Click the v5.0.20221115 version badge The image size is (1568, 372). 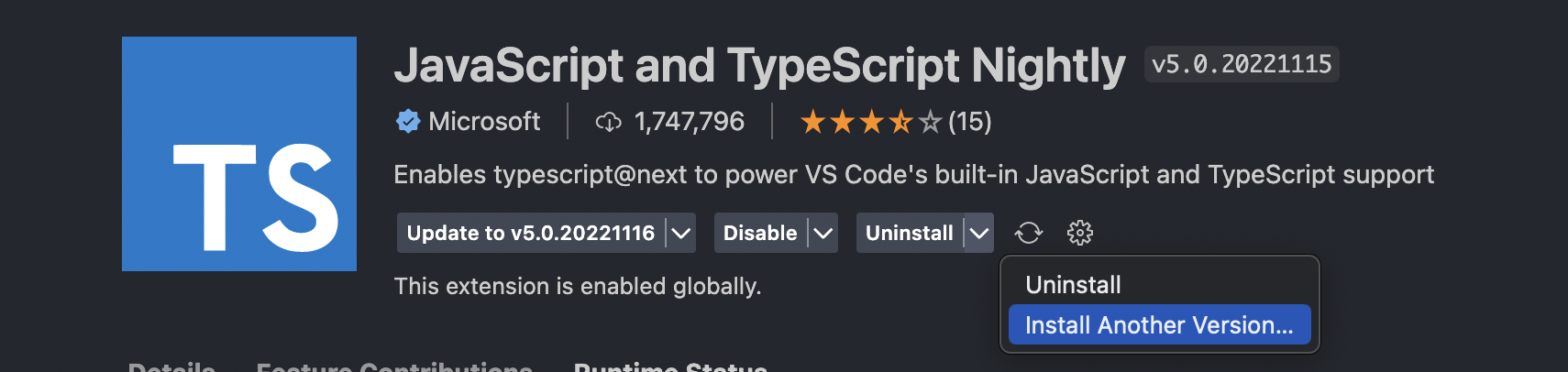(1242, 64)
